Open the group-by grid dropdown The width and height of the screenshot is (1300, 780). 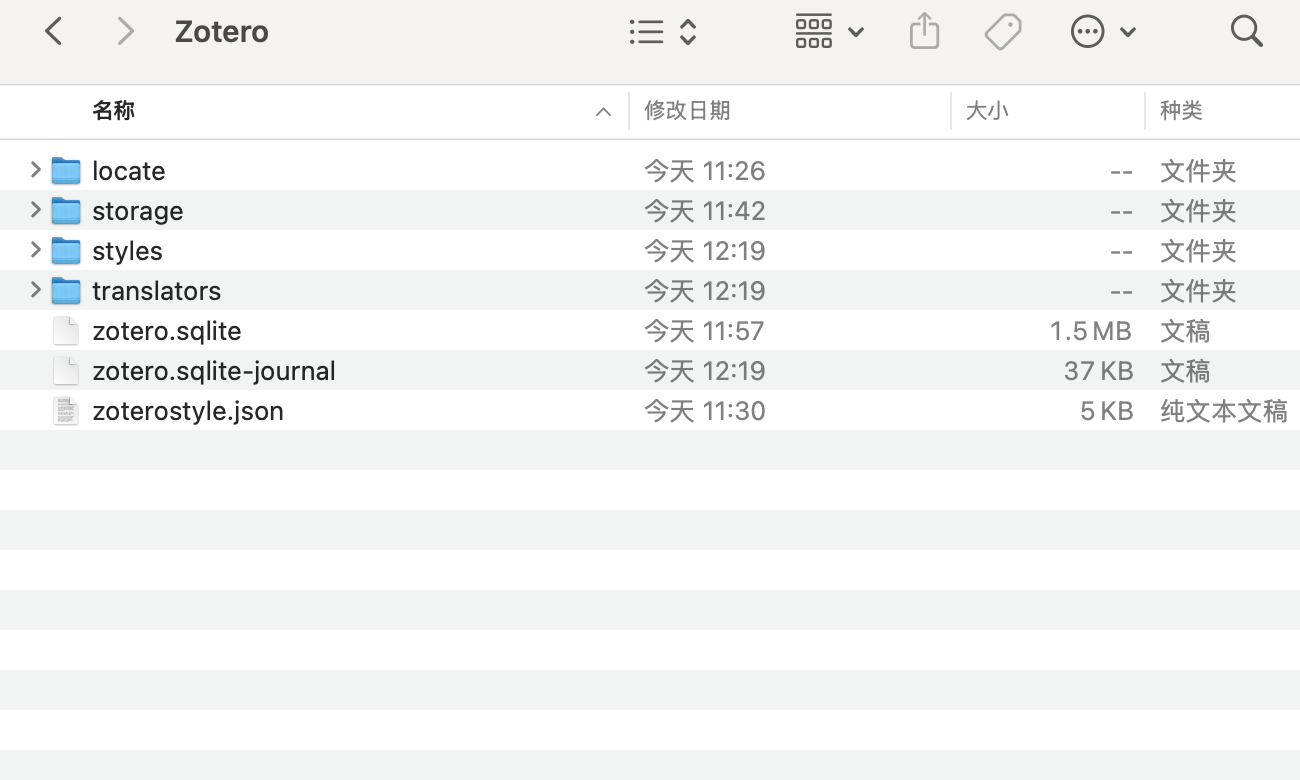click(x=829, y=31)
